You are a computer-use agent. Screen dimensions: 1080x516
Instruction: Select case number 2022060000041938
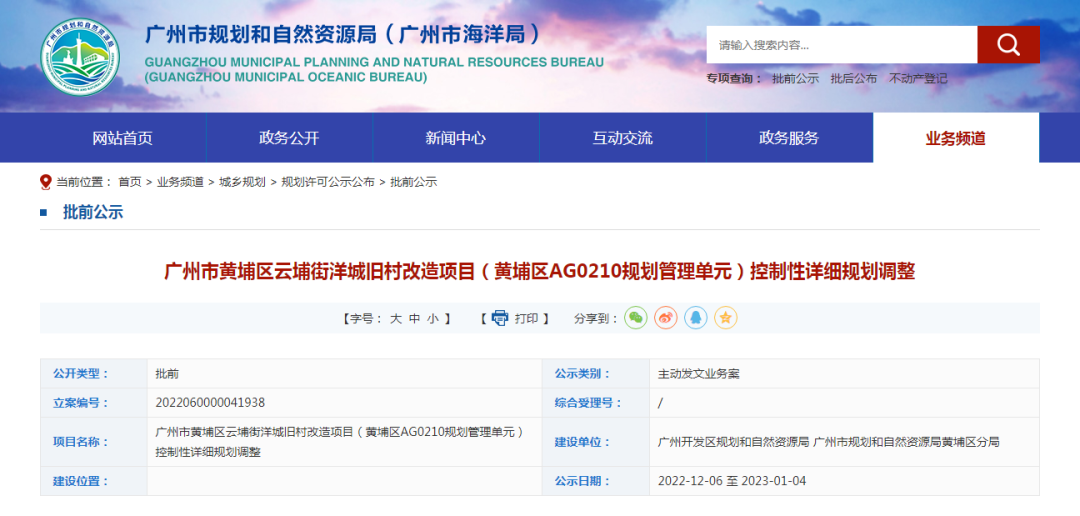pos(210,403)
